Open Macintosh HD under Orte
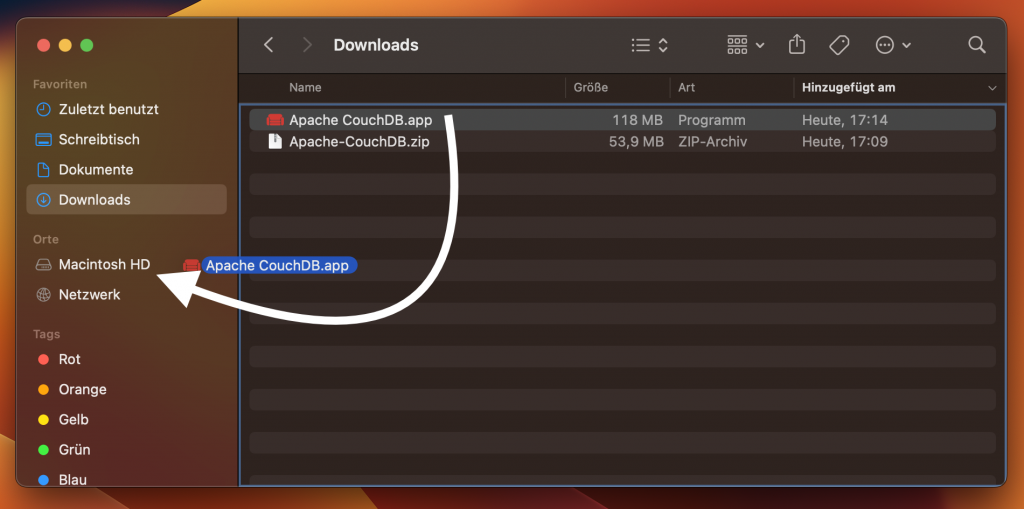 point(126,265)
